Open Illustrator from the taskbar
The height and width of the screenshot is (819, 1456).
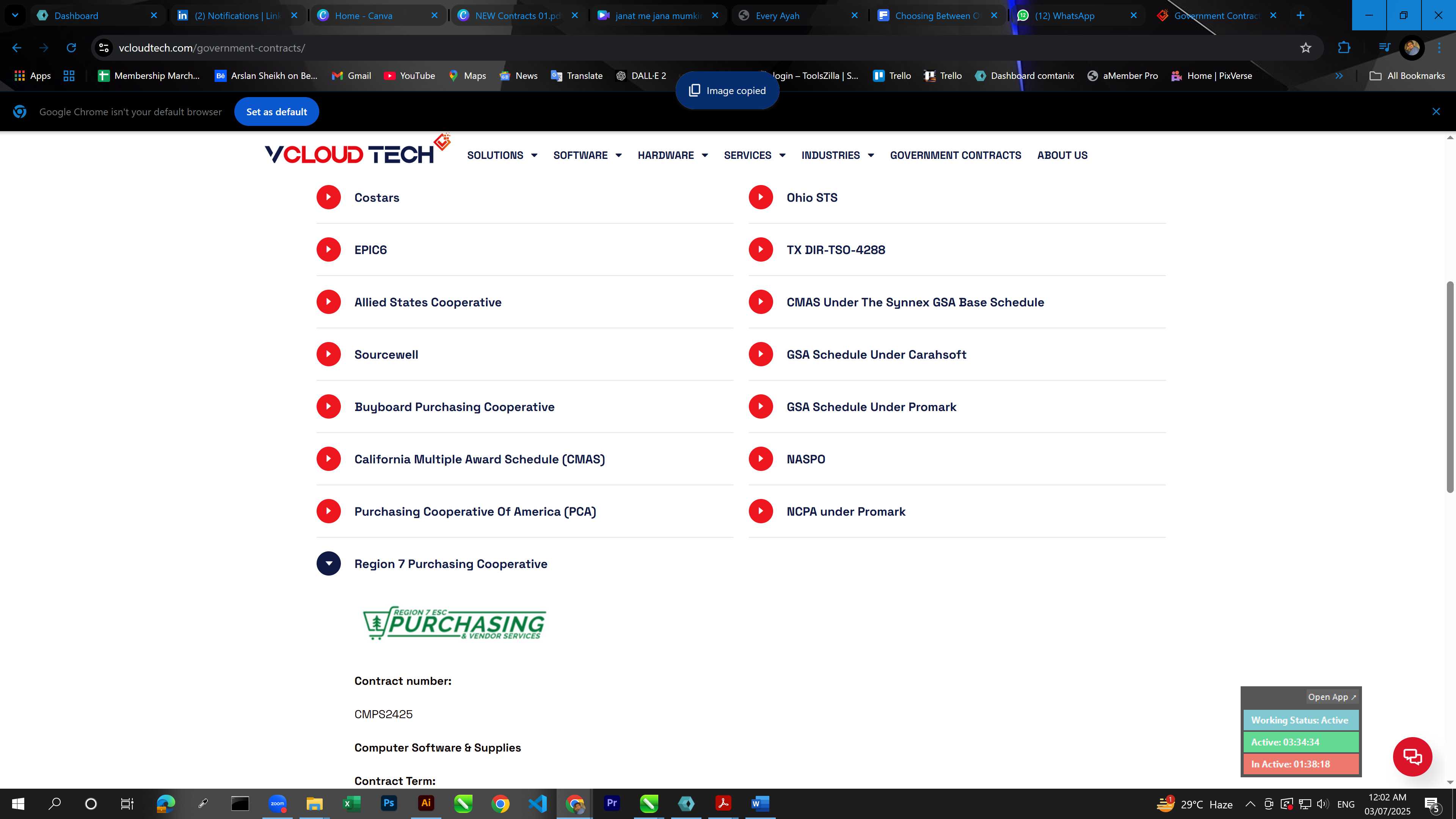425,804
